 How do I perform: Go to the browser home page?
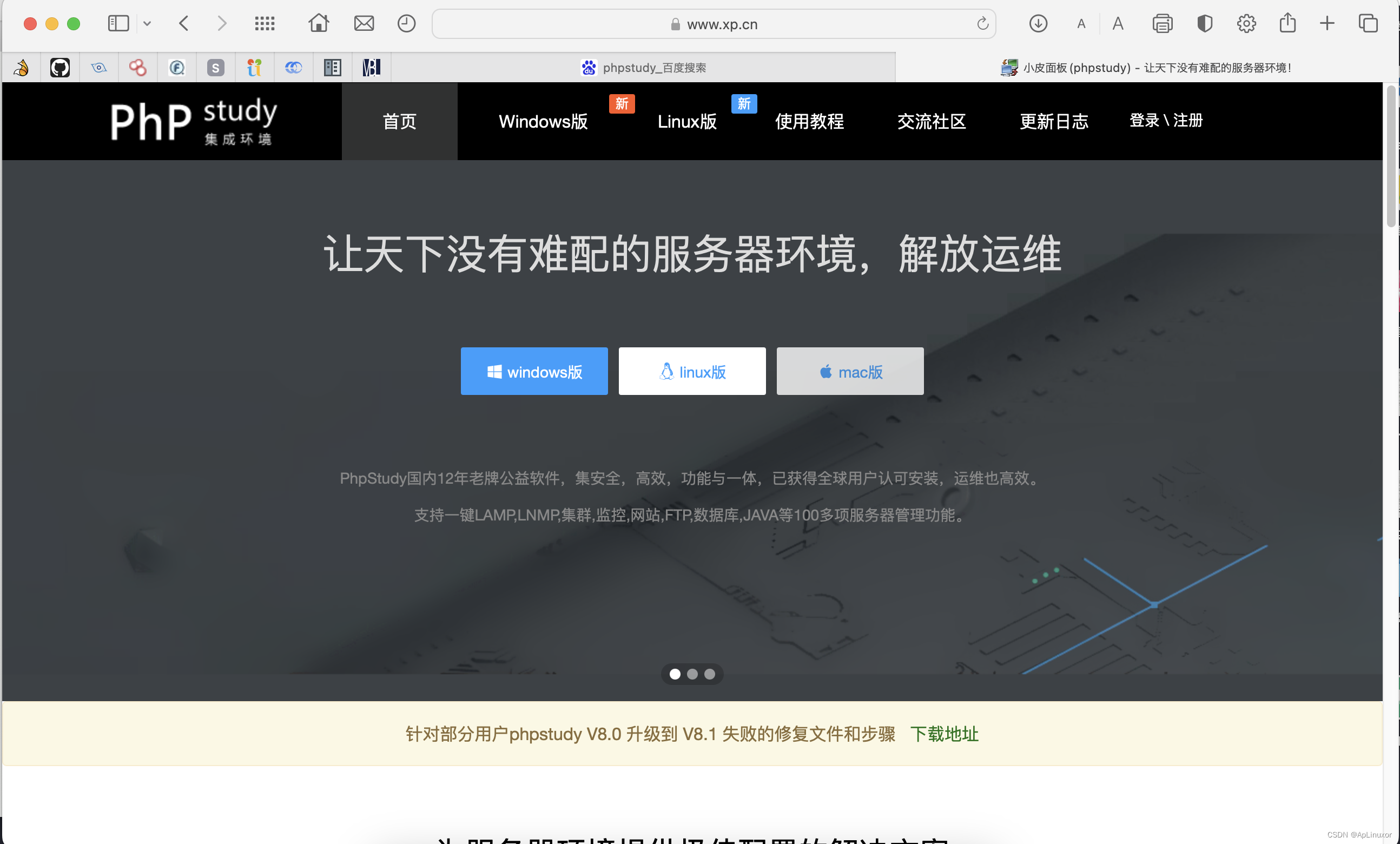coord(319,24)
